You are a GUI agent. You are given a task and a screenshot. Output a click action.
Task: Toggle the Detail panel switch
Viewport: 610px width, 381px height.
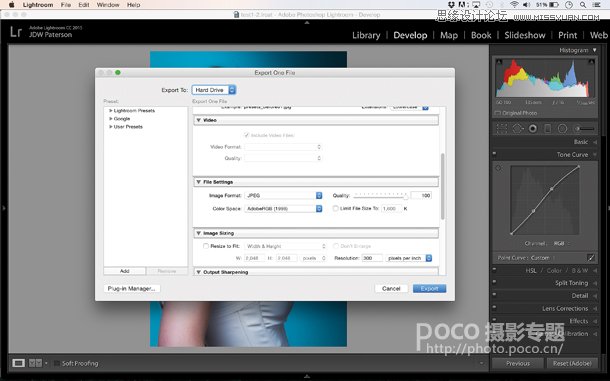click(x=494, y=295)
